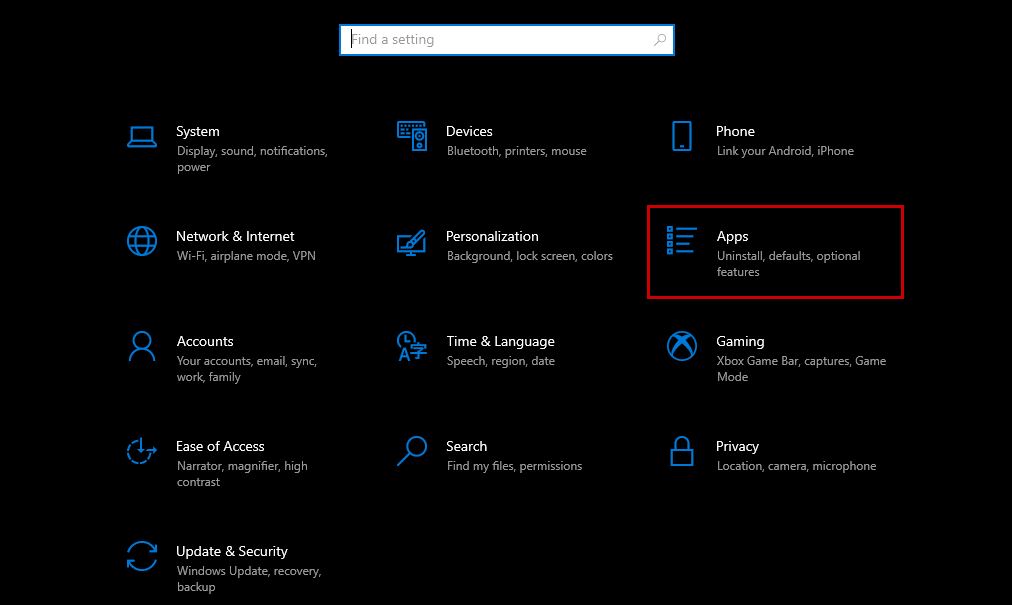The width and height of the screenshot is (1012, 605).
Task: Open Network & Internet title
Action: click(x=235, y=236)
